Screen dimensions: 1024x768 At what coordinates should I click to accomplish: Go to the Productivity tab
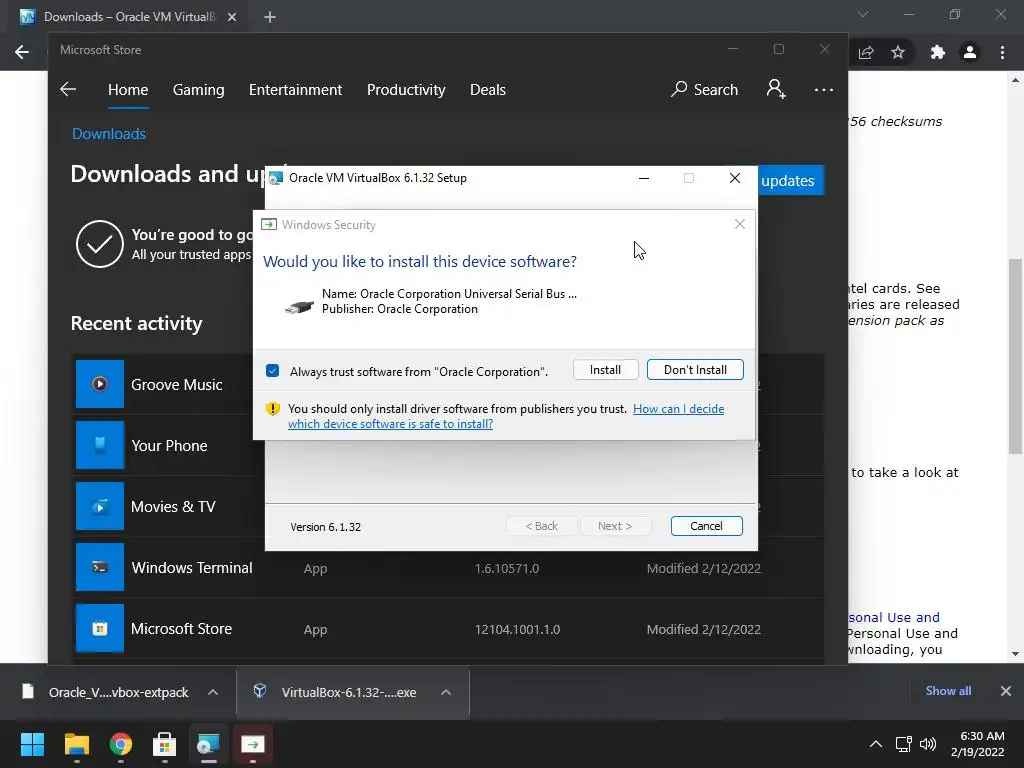point(406,89)
